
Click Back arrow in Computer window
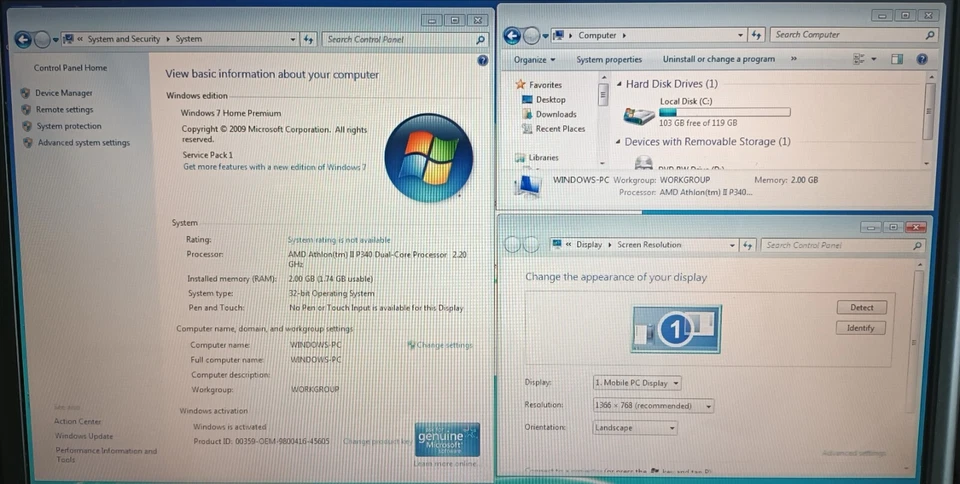[512, 36]
